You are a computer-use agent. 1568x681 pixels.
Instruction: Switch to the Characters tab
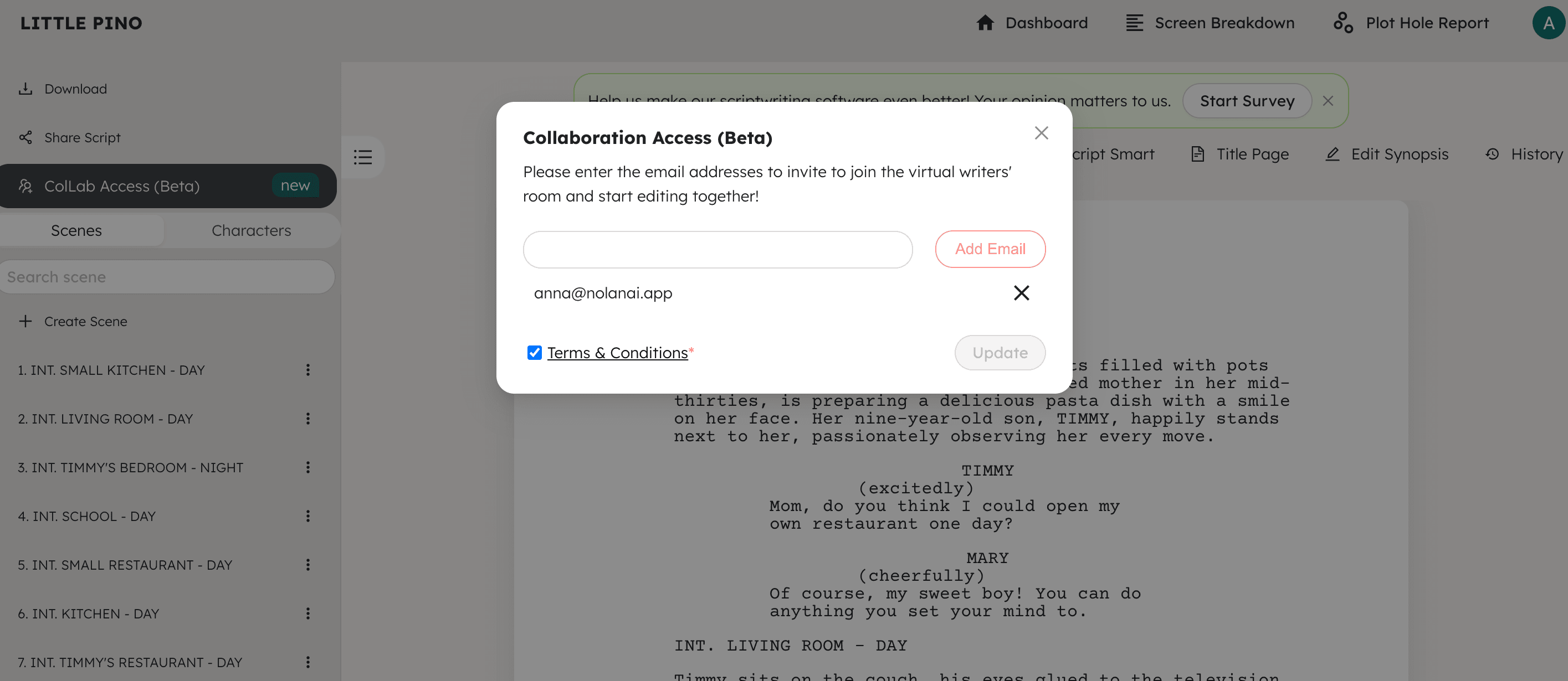coord(252,230)
